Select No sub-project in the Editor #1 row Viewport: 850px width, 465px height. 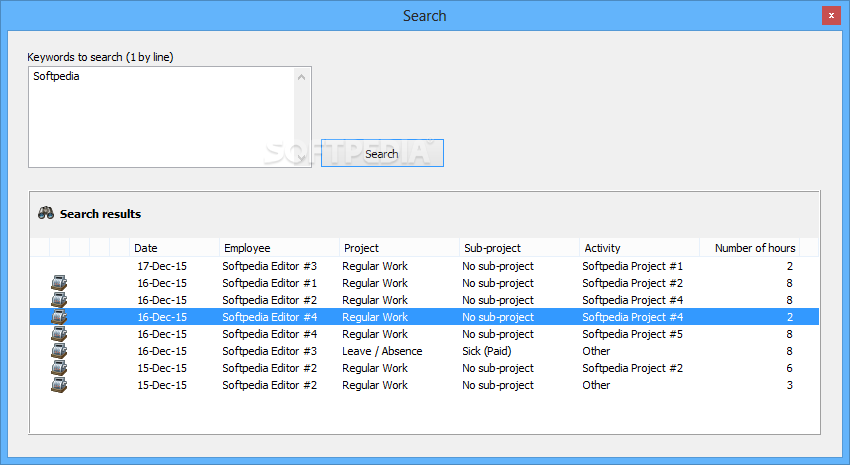(x=498, y=283)
